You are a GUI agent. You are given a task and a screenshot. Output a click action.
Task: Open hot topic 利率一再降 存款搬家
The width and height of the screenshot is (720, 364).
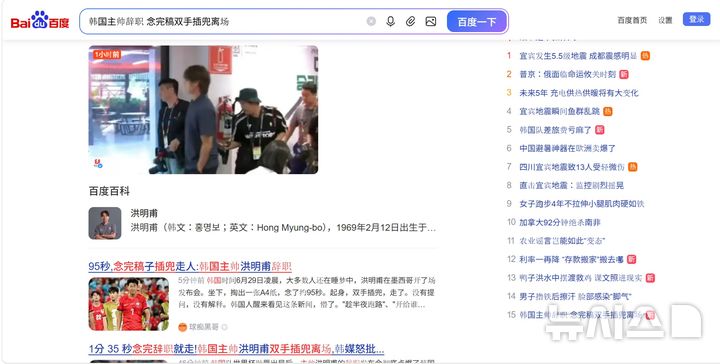(x=571, y=259)
